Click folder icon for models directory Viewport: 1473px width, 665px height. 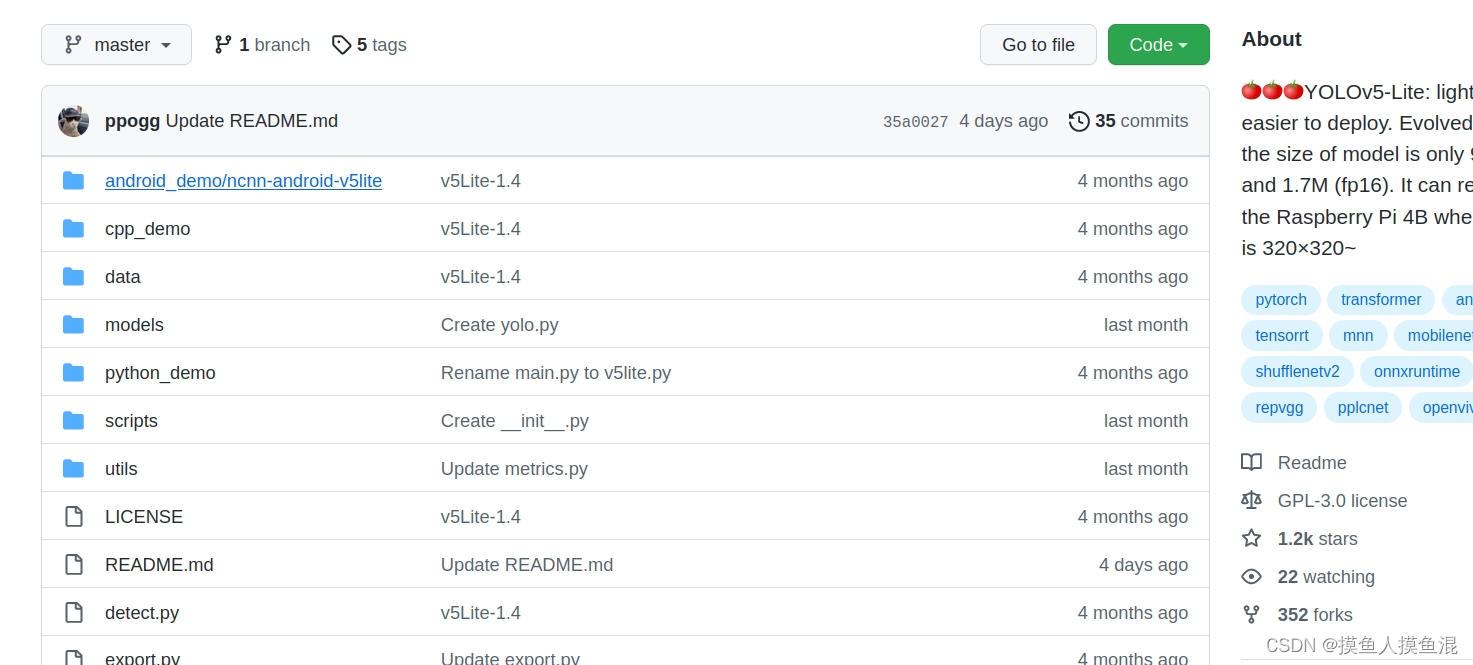73,325
